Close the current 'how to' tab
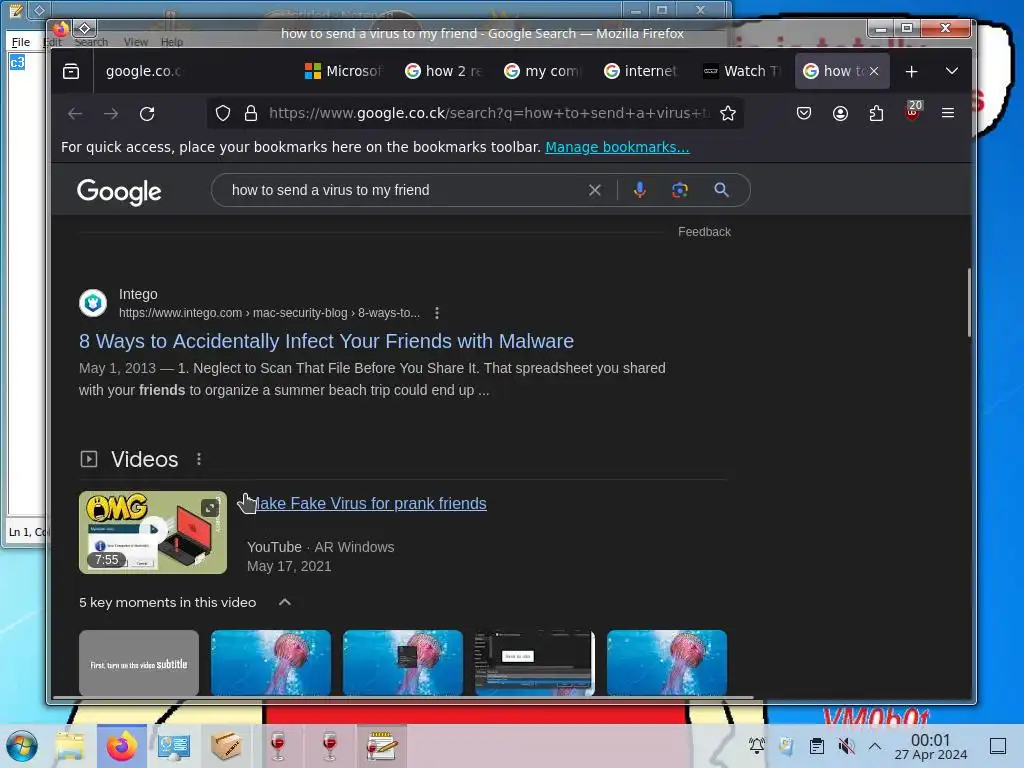Viewport: 1024px width, 768px height. [874, 71]
